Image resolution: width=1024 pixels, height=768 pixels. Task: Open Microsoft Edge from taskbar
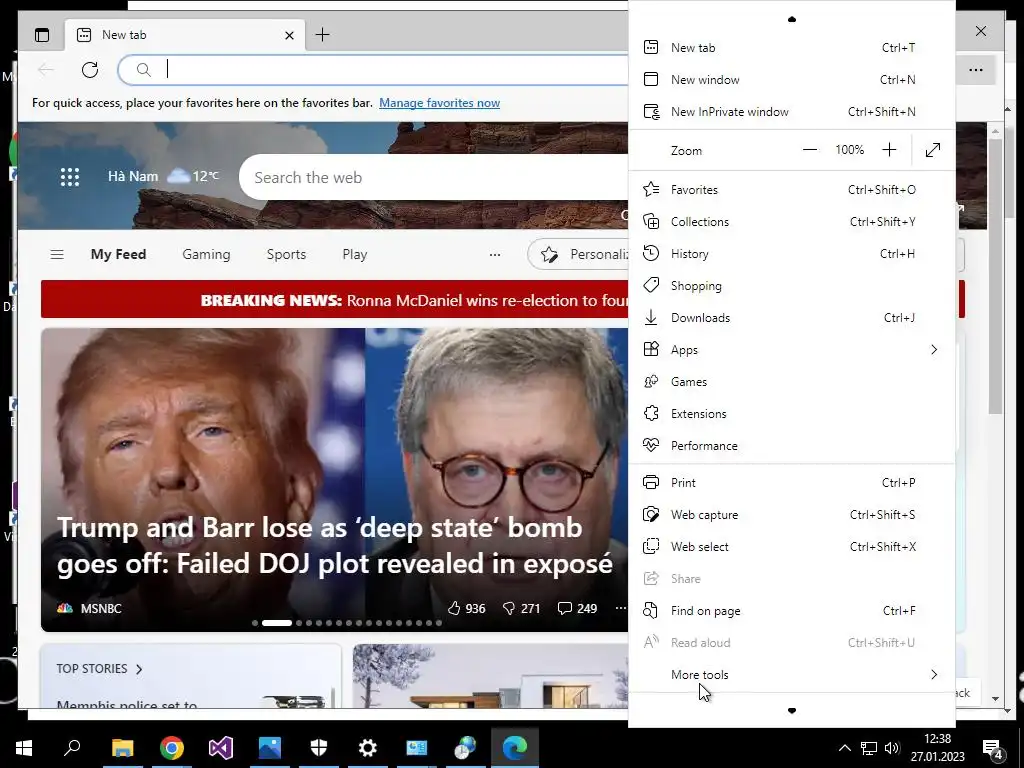click(515, 747)
